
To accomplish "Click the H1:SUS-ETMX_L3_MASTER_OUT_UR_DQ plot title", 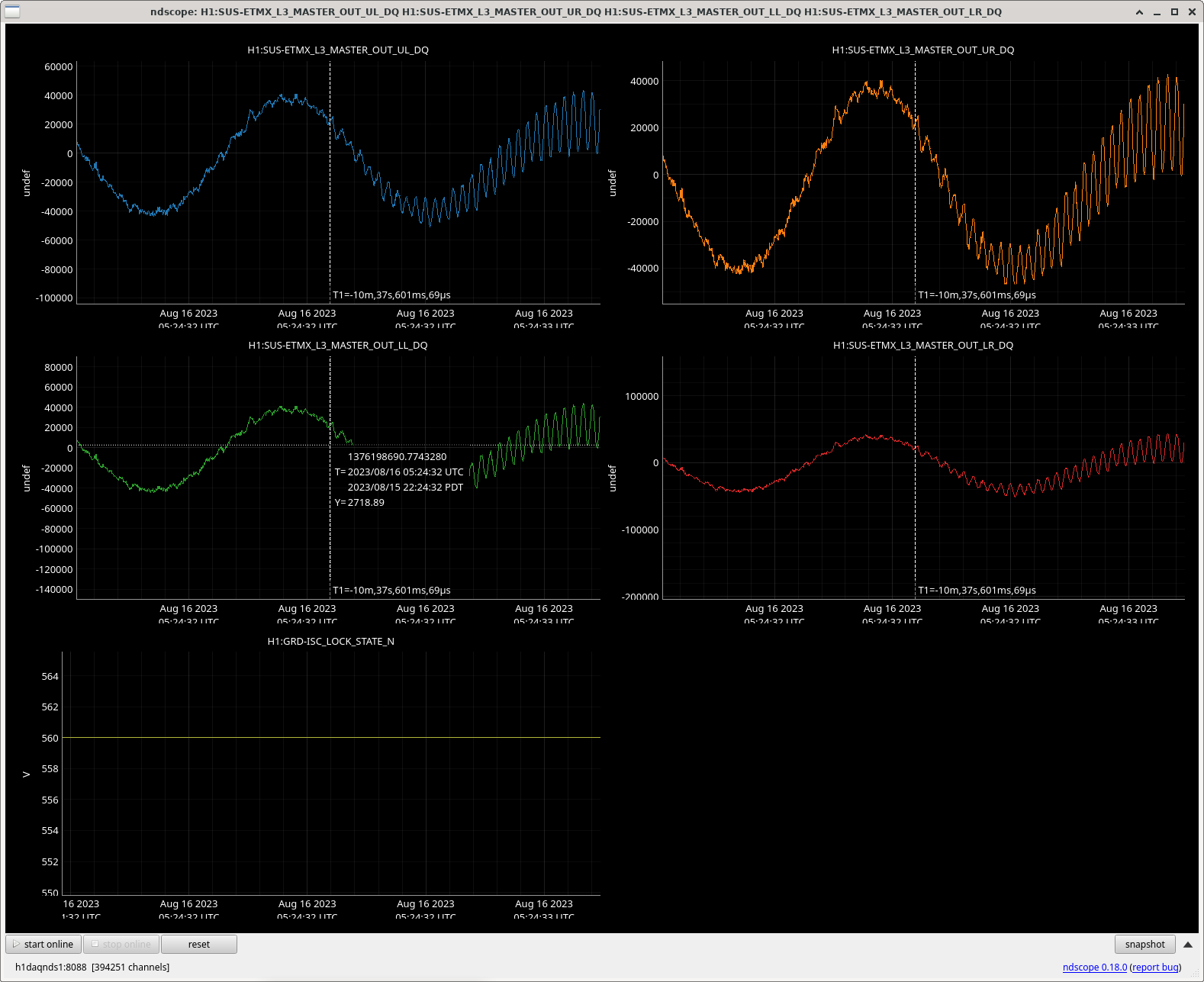I will [x=923, y=50].
